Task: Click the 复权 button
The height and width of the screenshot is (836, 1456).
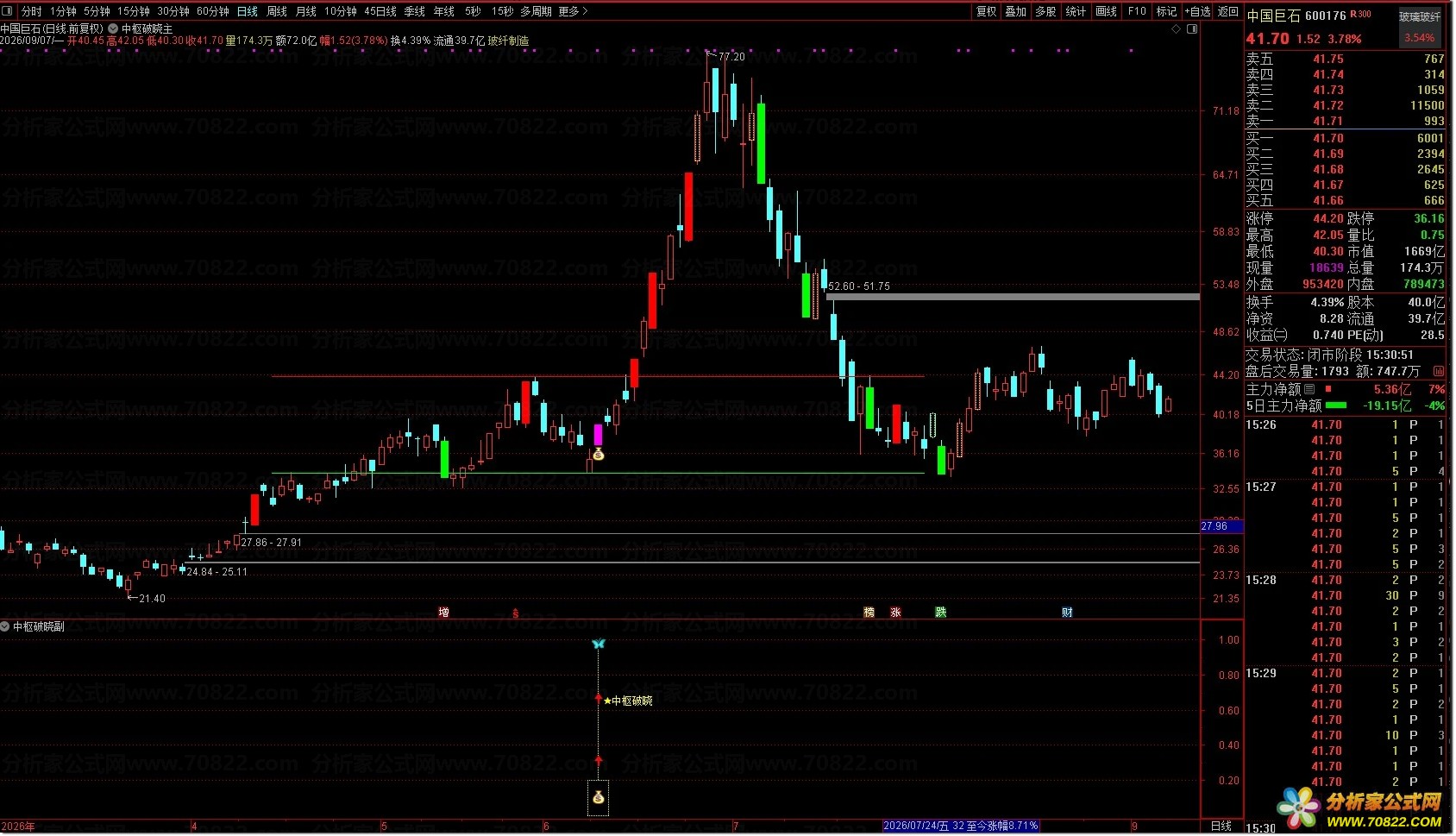Action: [987, 11]
